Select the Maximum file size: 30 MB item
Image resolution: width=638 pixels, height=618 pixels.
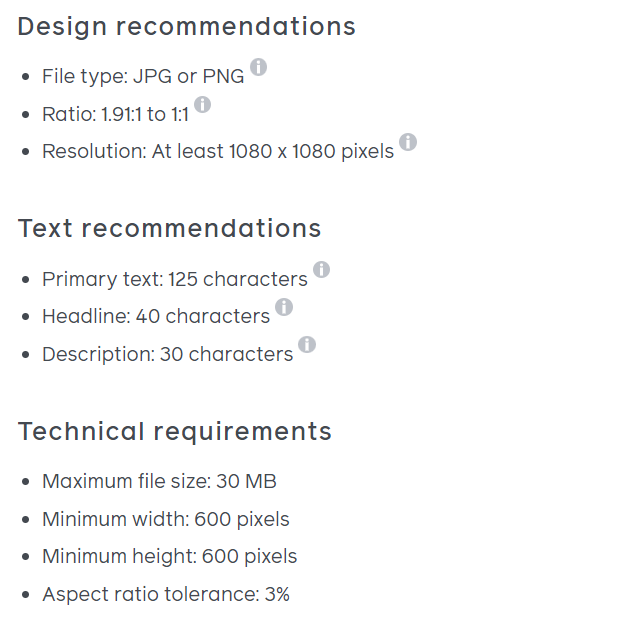(160, 482)
